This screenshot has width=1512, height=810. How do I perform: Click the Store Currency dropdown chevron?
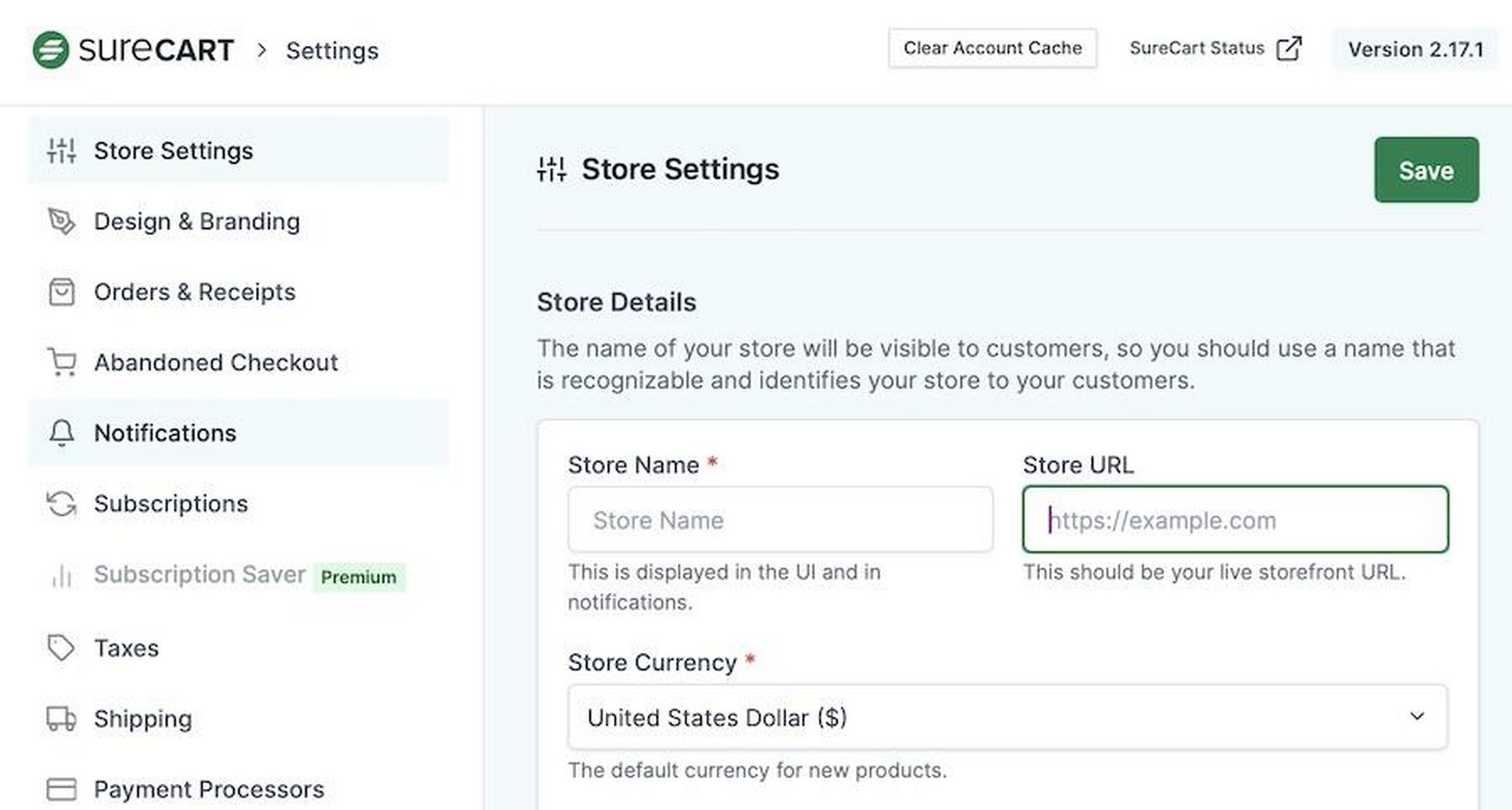click(1417, 716)
